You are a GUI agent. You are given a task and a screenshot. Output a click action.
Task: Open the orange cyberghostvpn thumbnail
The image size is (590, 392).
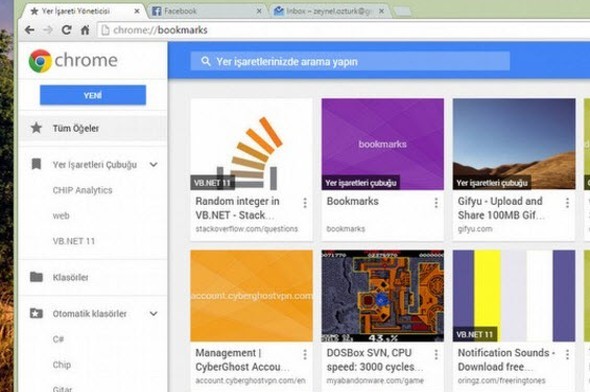click(x=251, y=296)
